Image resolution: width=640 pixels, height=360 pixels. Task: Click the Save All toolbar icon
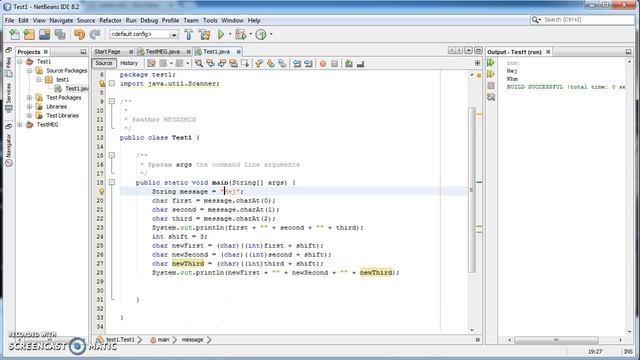point(60,34)
